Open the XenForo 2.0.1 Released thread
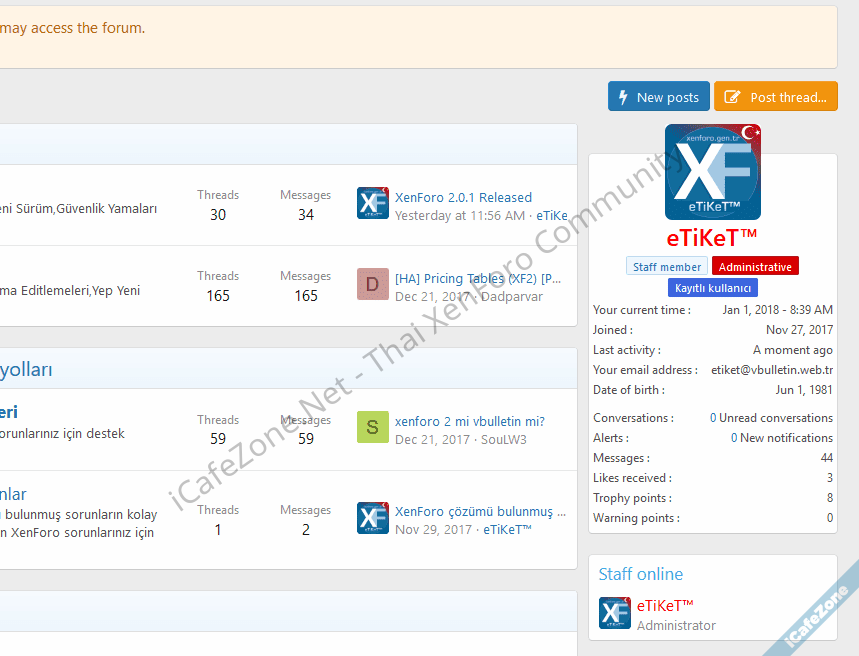The image size is (859, 656). (463, 197)
